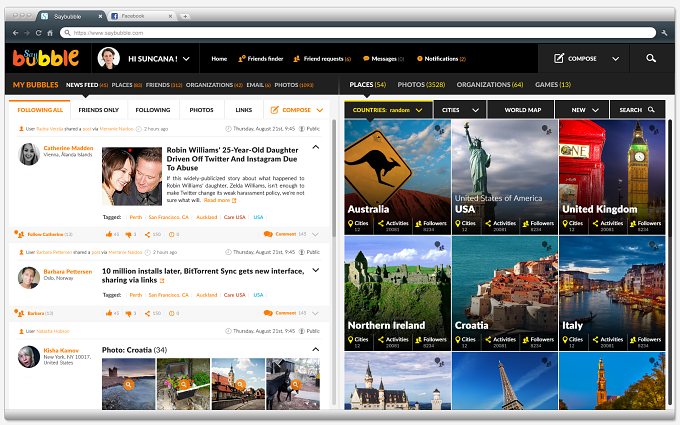Zoom the first Croatia photo thumbnail
The width and height of the screenshot is (680, 425).
pos(128,384)
